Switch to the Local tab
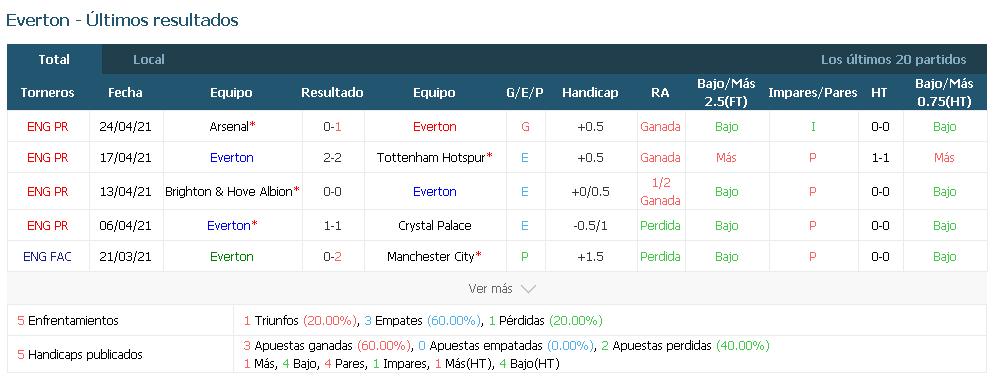Viewport: 998px width, 381px height. 149,60
